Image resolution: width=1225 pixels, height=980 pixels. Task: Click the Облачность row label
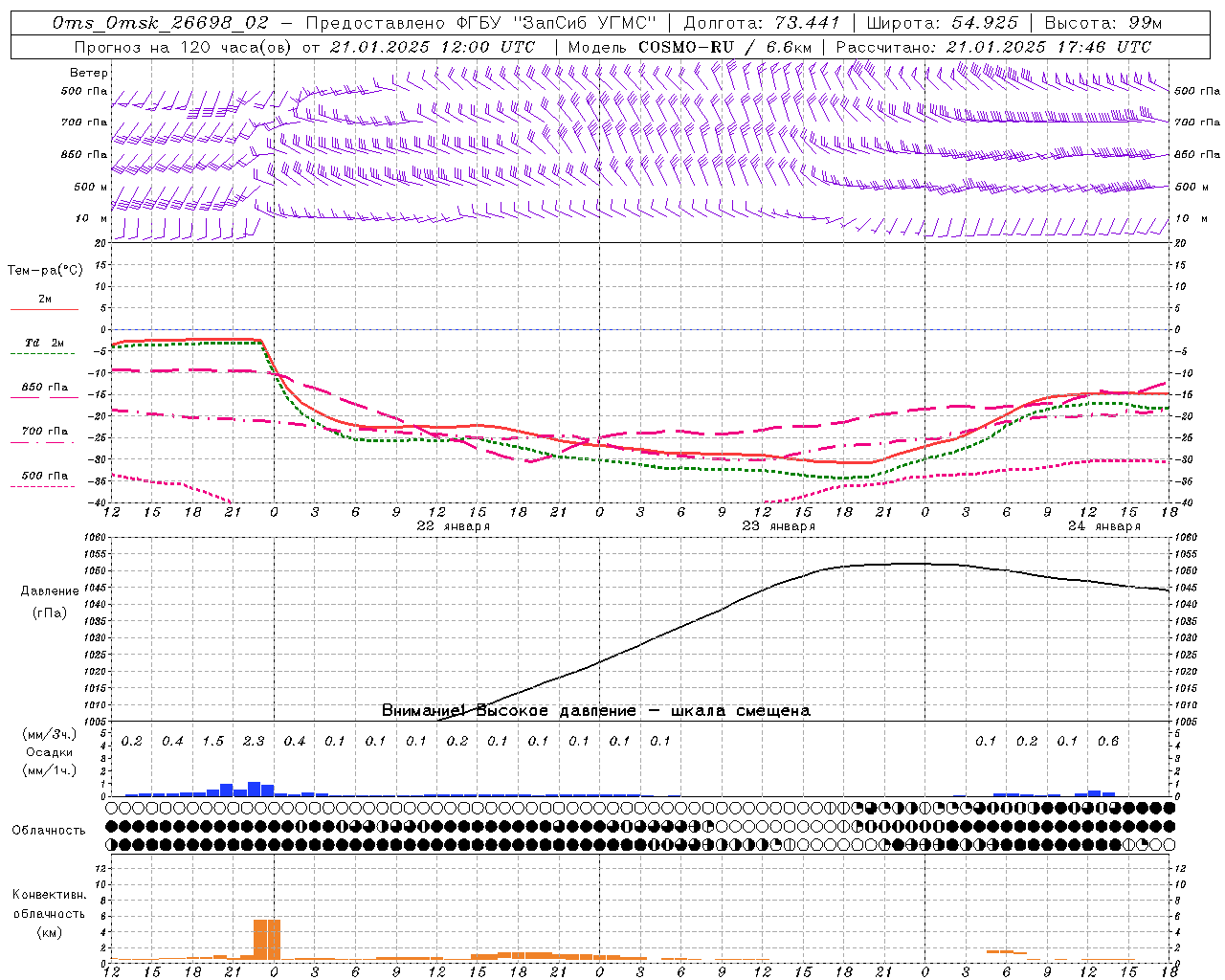[49, 831]
